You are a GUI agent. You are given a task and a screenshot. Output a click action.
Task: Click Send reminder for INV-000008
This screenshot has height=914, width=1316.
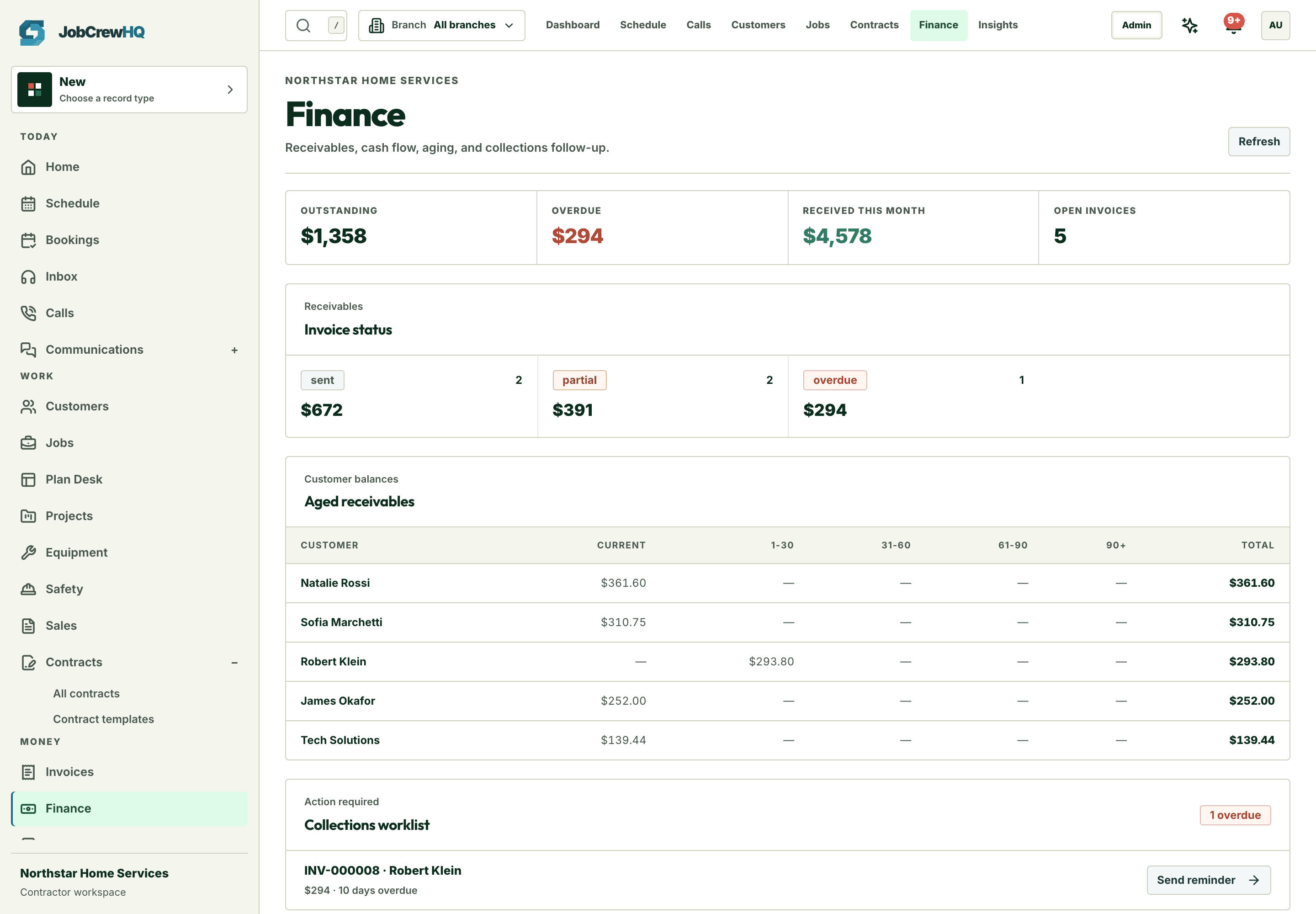pyautogui.click(x=1208, y=880)
